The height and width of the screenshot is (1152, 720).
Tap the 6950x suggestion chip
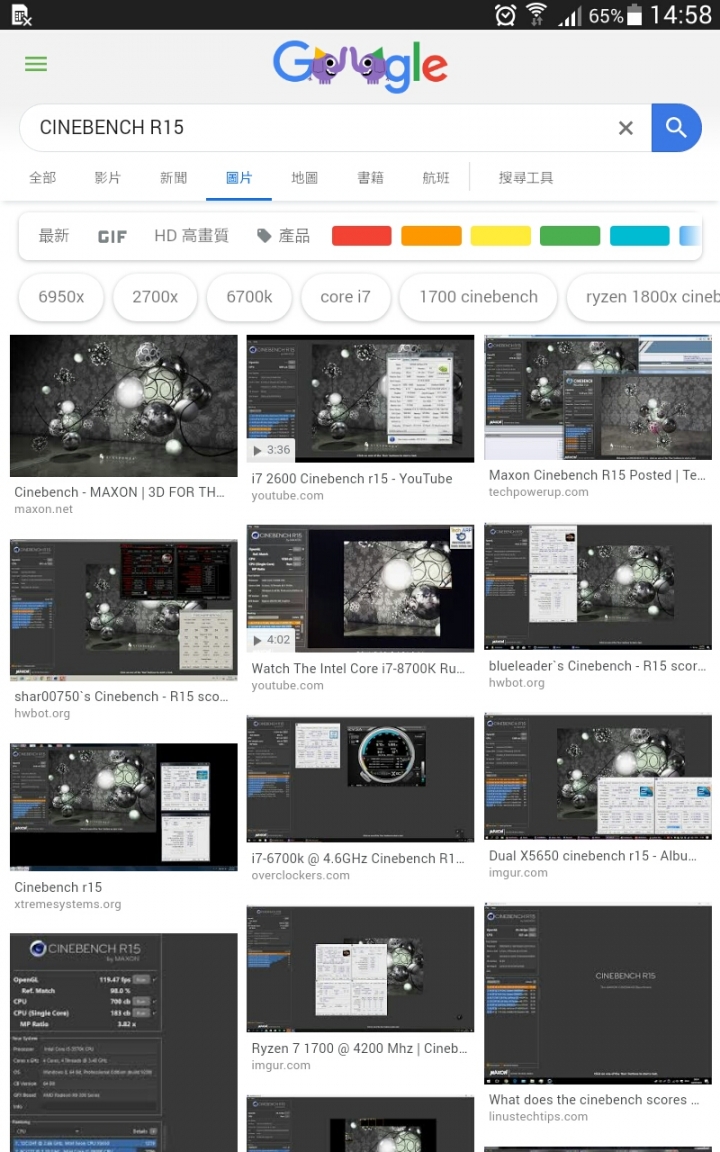61,297
